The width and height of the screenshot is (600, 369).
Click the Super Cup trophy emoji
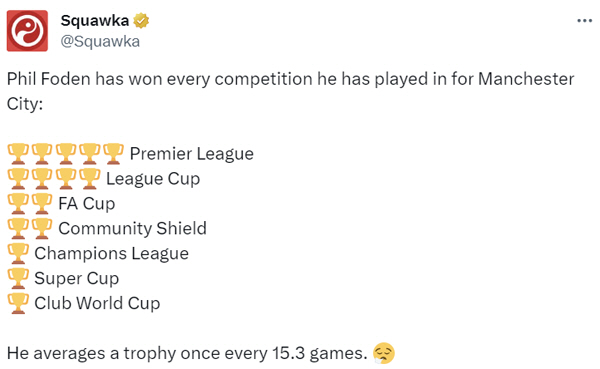(18, 278)
